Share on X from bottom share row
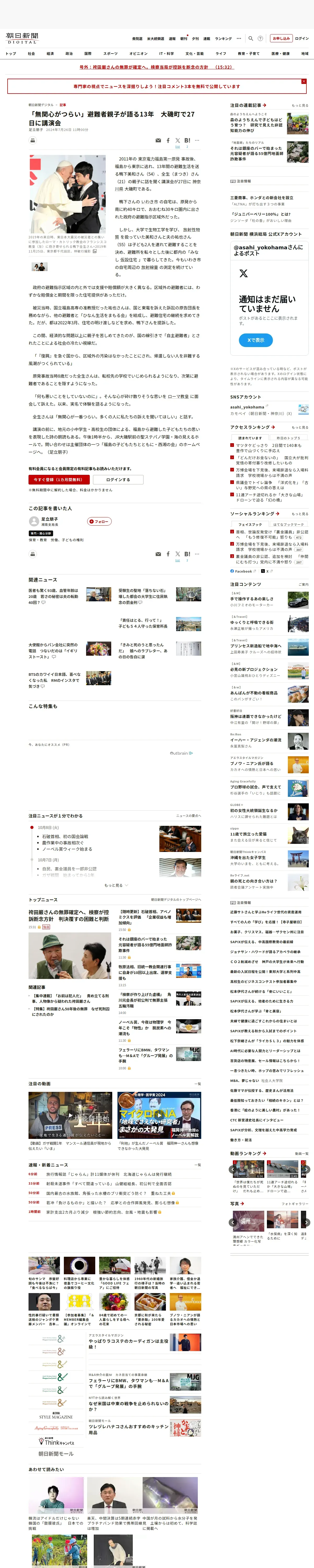 tap(177, 554)
